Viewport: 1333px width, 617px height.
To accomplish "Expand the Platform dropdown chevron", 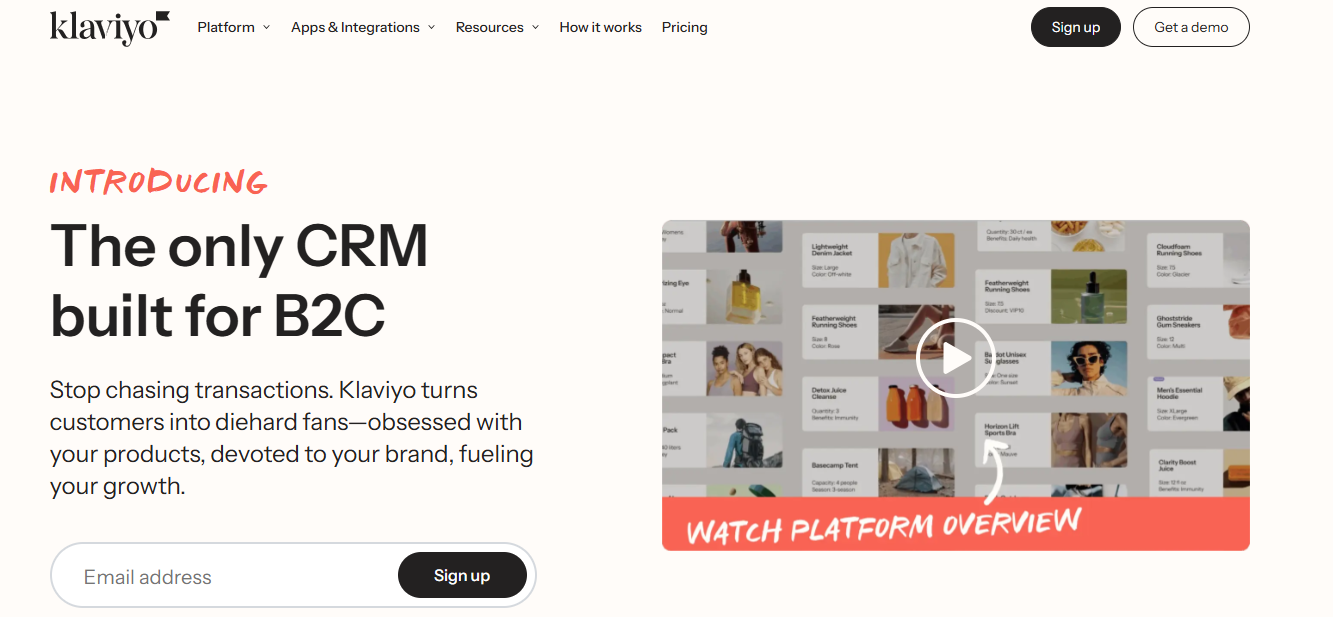I will pyautogui.click(x=266, y=27).
